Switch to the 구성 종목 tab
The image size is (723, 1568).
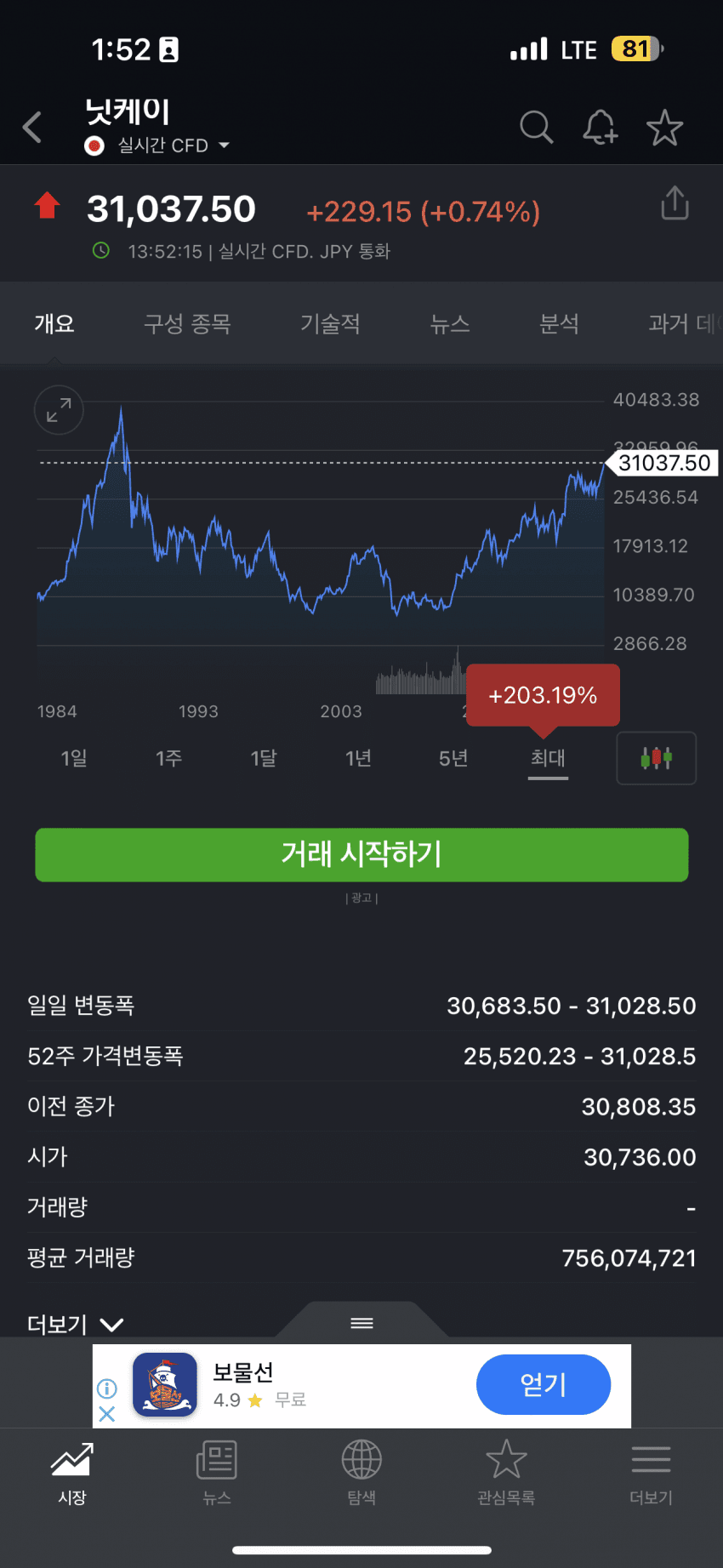187,324
